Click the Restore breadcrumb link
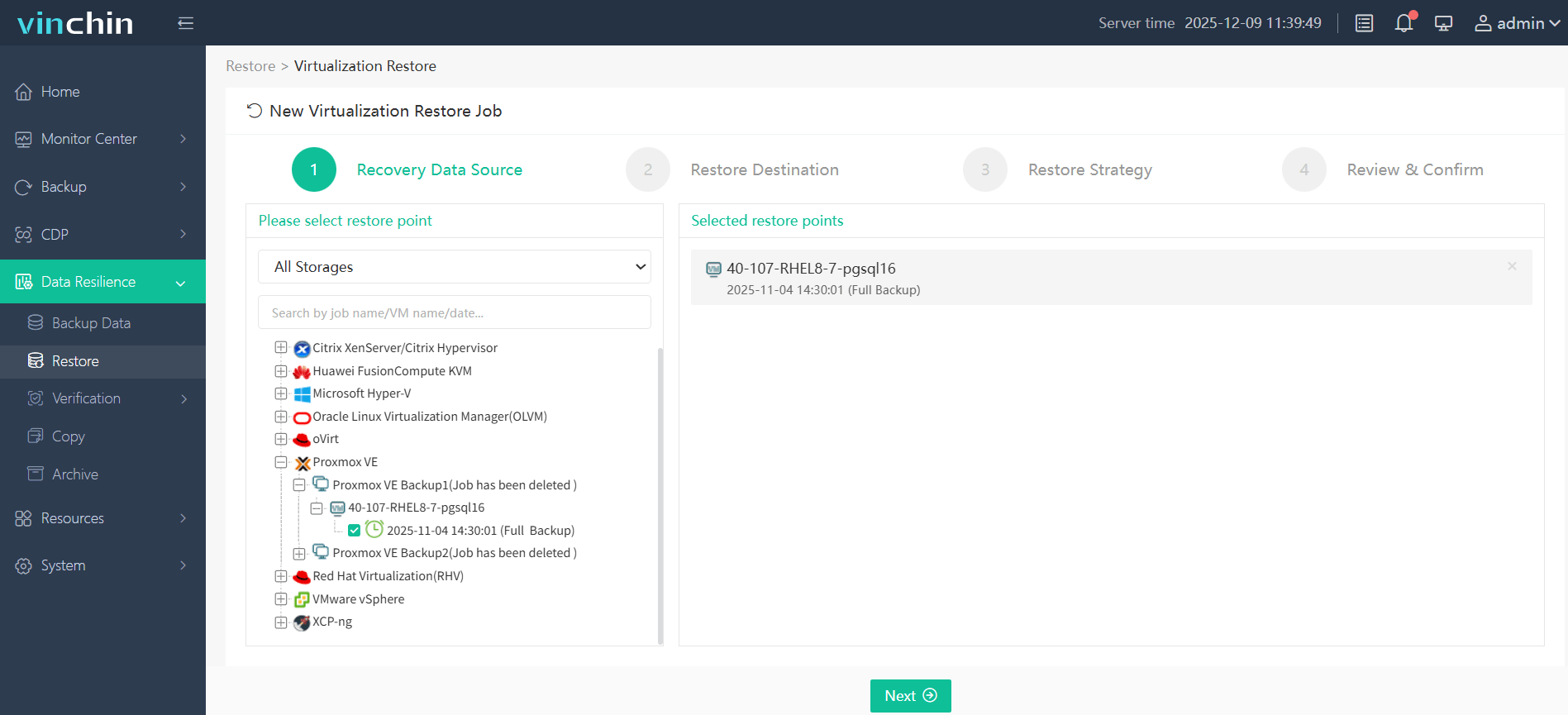1568x715 pixels. pos(250,66)
